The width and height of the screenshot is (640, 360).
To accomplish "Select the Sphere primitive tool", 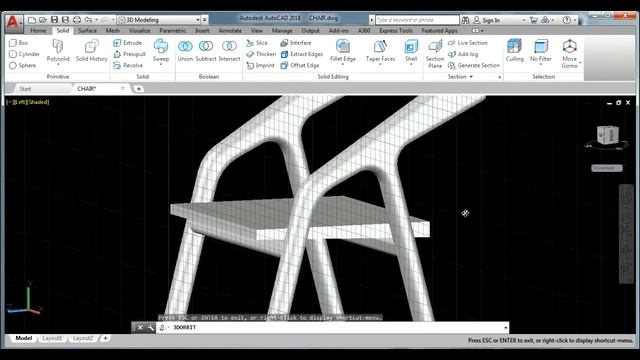I will [x=22, y=65].
